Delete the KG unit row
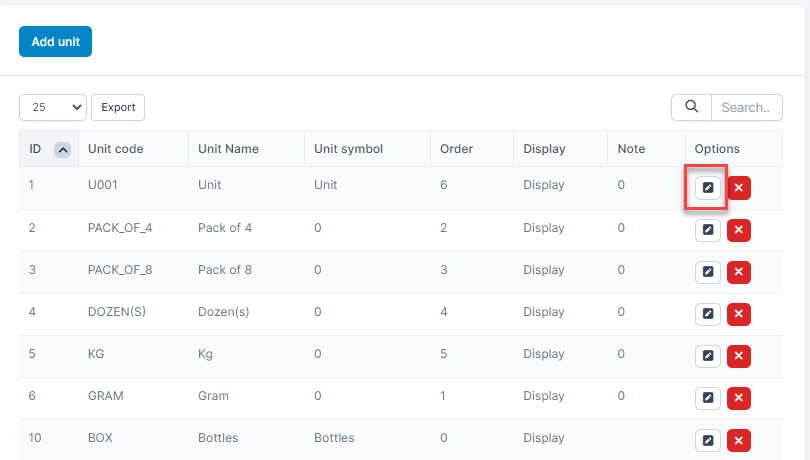 (738, 356)
